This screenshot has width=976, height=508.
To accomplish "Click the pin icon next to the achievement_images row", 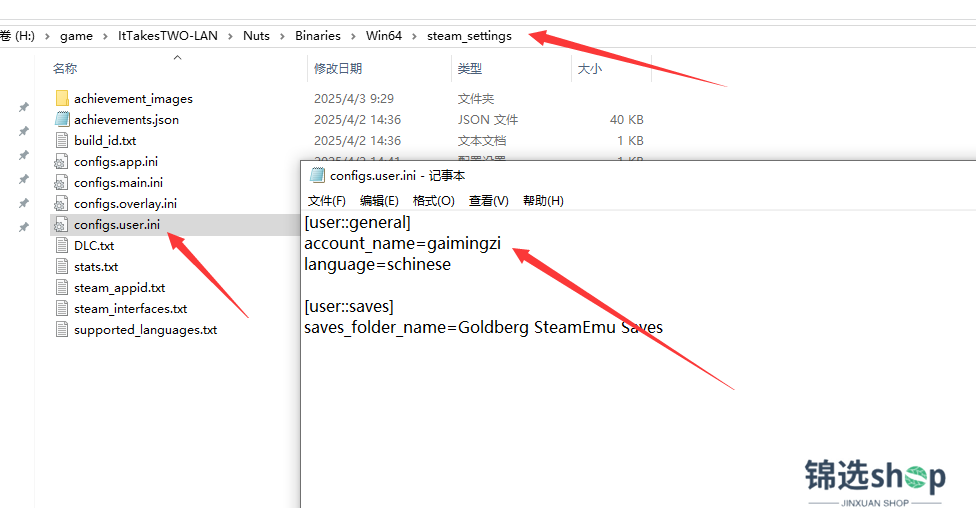I will tap(24, 107).
